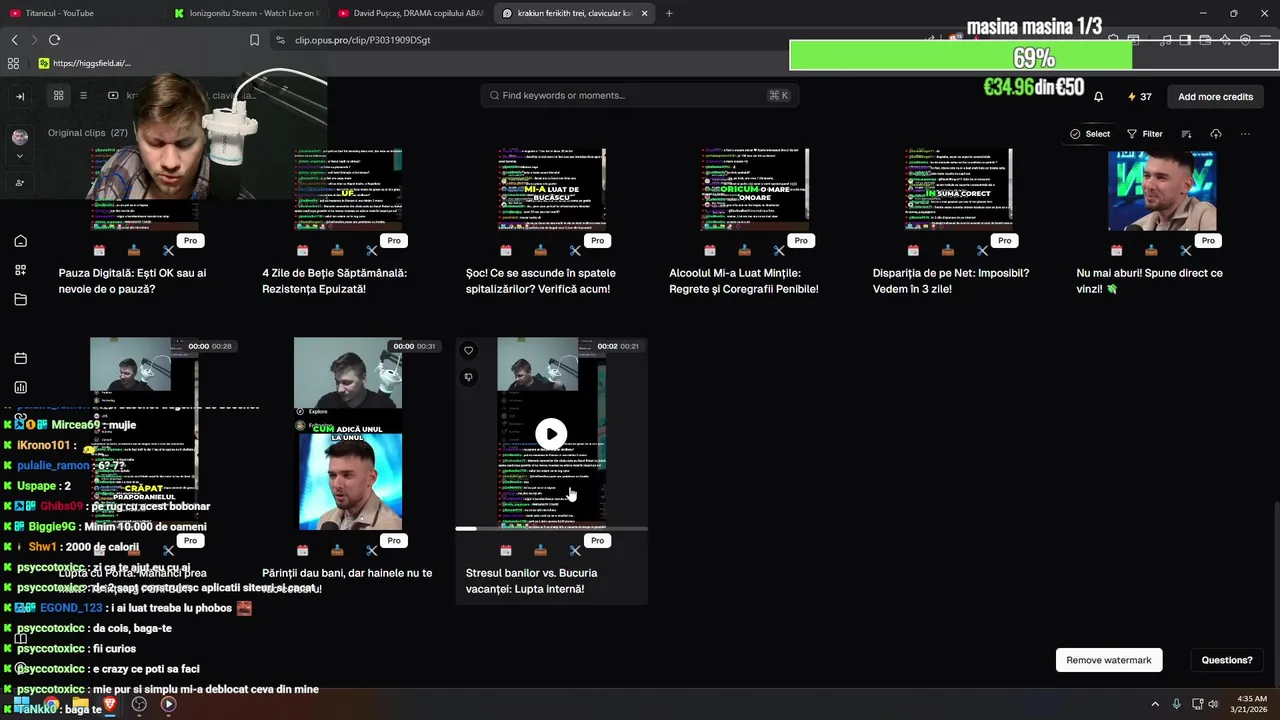Screen dimensions: 1280x720
Task: Open the Filter options
Action: [1145, 134]
